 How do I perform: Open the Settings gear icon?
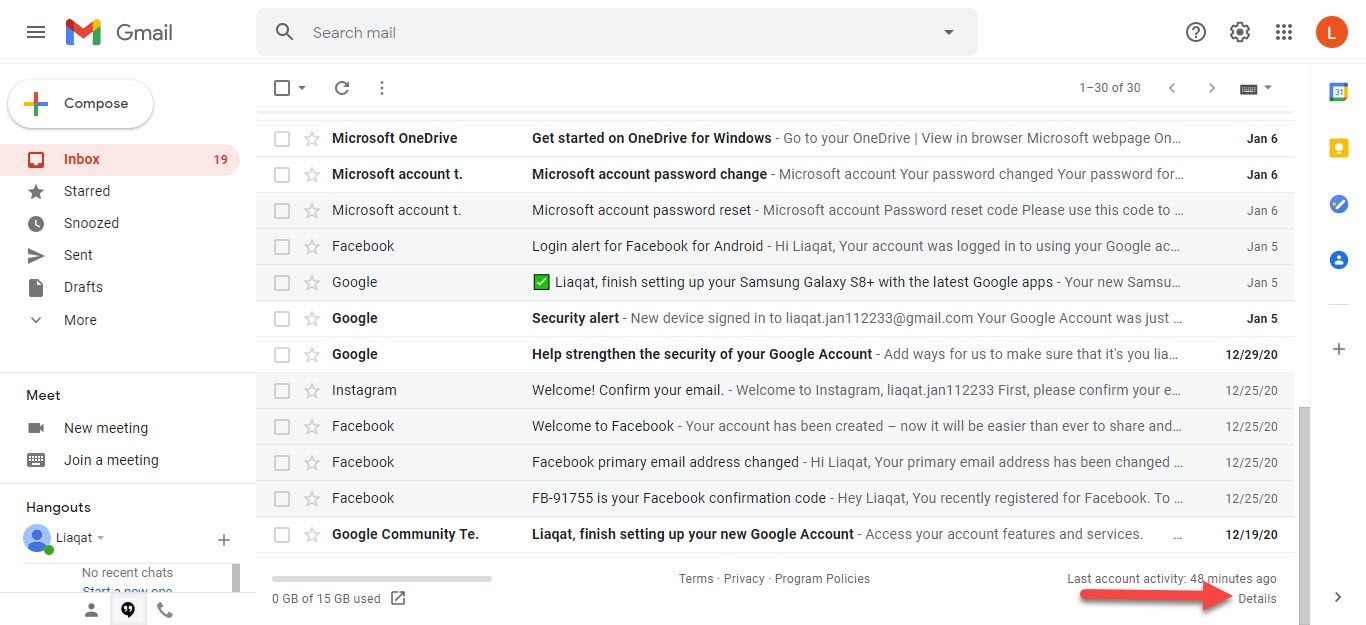[x=1240, y=32]
